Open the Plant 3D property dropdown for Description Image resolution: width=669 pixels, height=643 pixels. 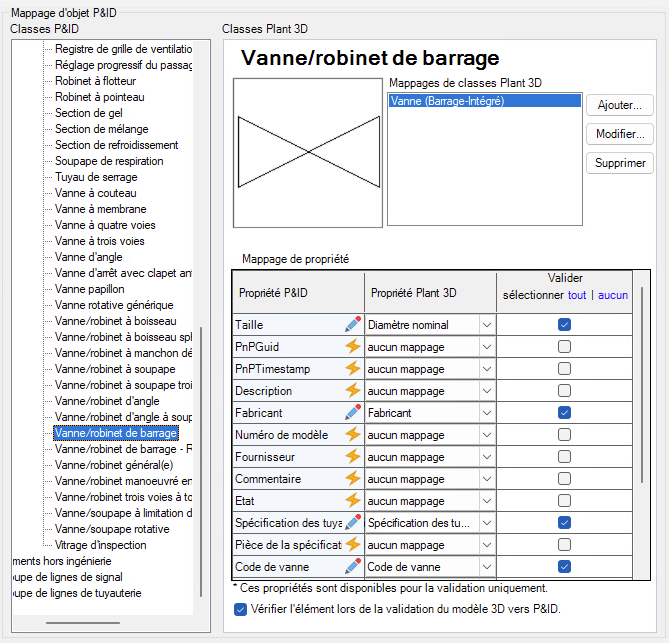click(487, 391)
